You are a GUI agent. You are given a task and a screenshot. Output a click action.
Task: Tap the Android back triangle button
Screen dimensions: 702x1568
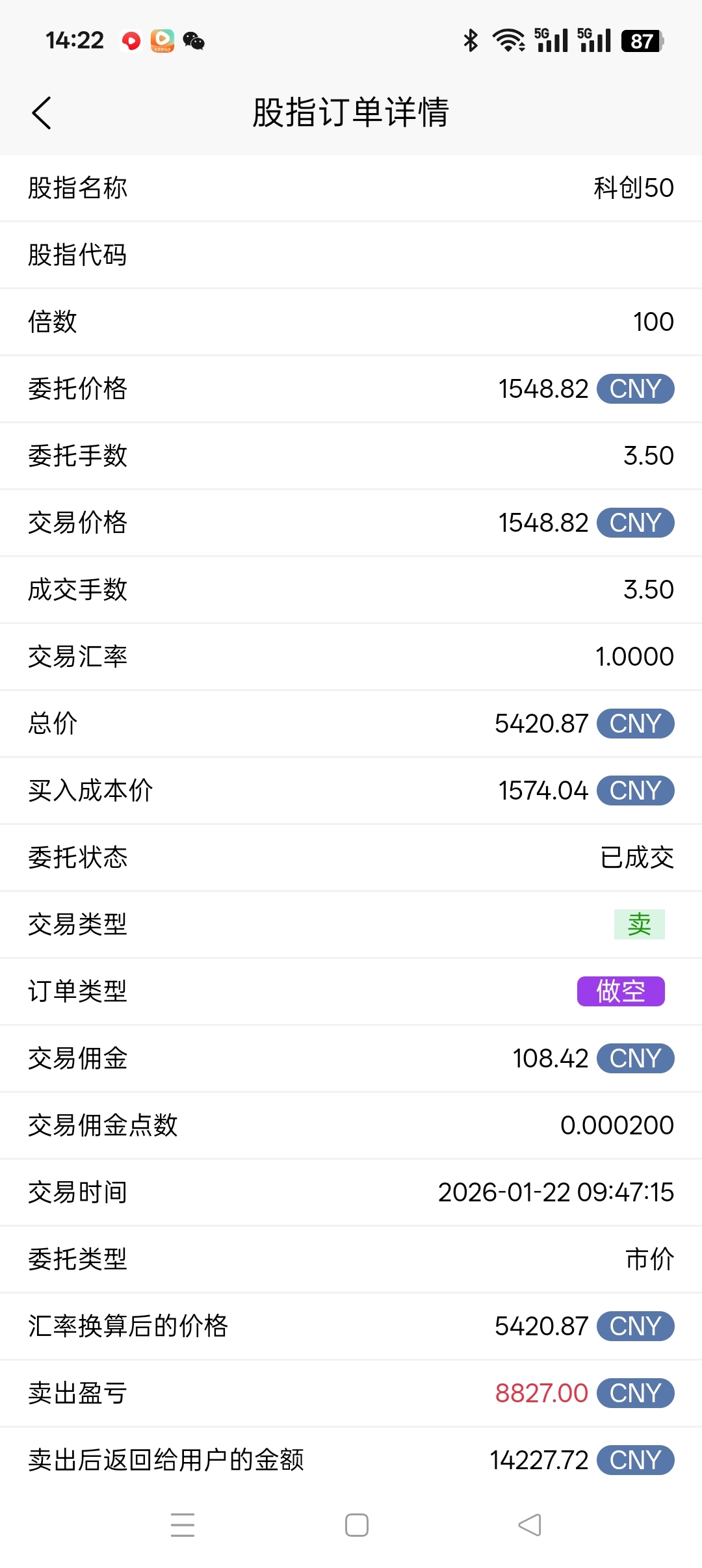pos(530,1524)
